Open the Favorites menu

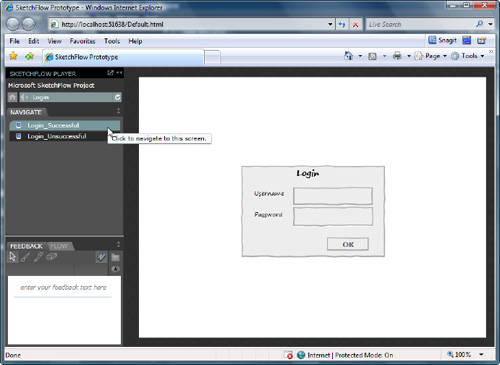click(x=82, y=41)
